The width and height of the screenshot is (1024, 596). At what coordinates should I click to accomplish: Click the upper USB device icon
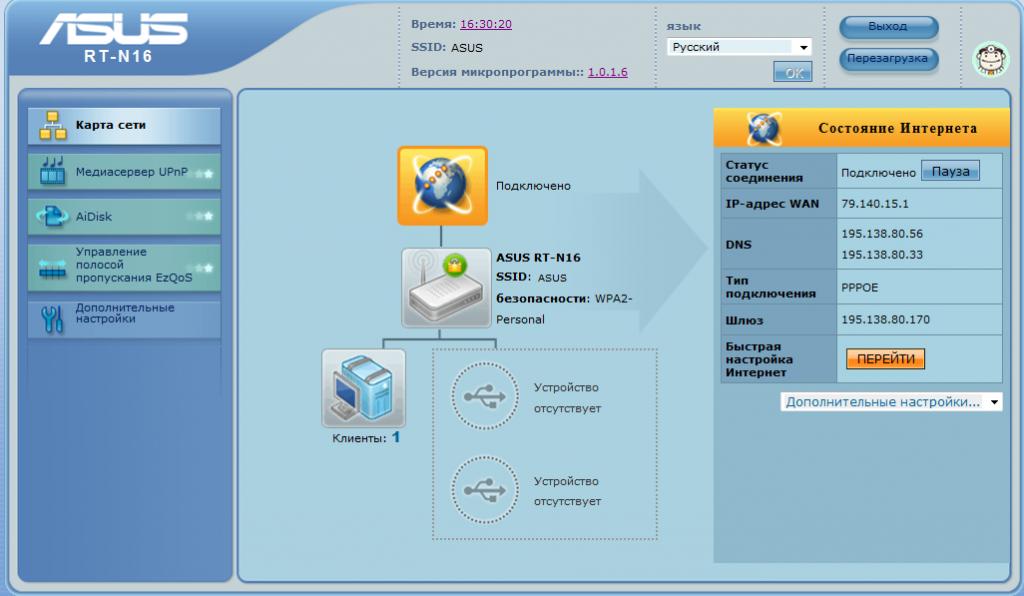click(485, 396)
